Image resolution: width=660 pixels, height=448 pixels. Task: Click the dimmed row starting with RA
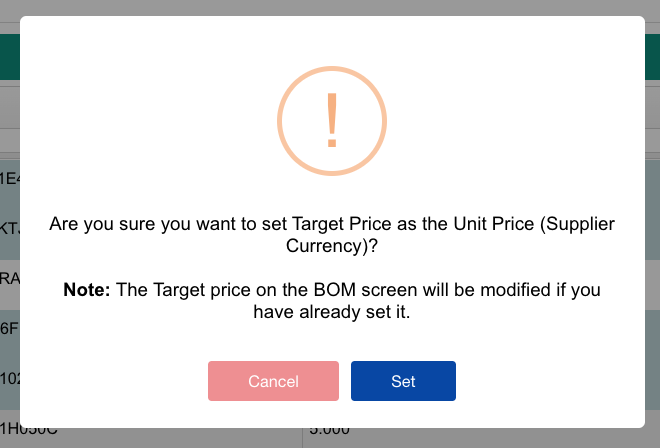tap(9, 278)
